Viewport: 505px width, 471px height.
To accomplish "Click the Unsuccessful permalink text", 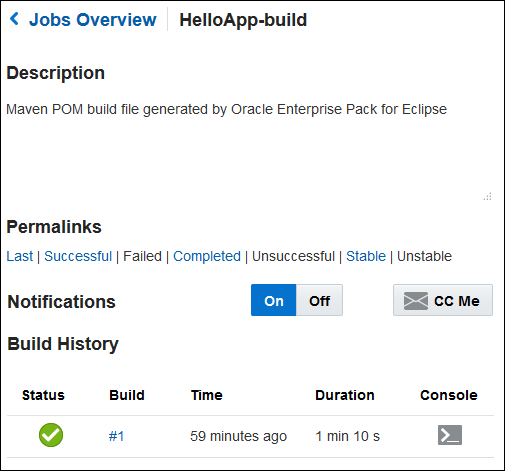I will click(x=293, y=256).
